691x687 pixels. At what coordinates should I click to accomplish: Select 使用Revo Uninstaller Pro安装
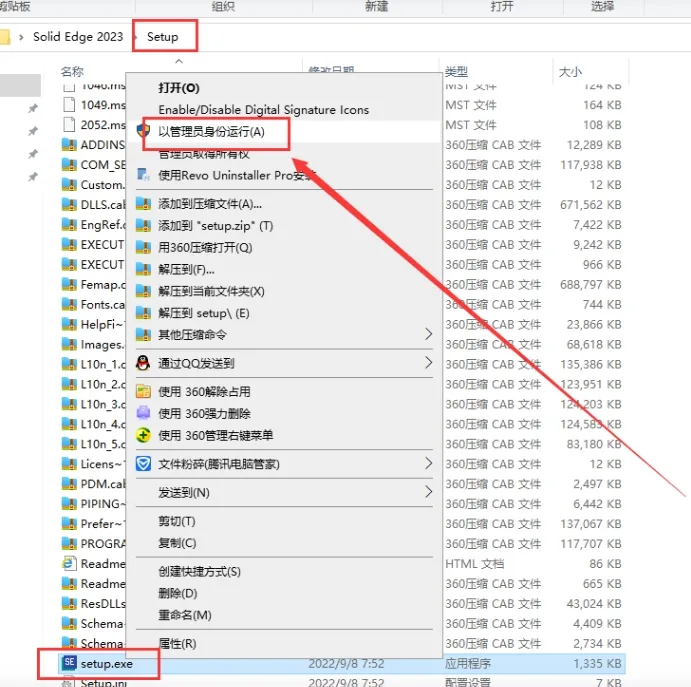click(237, 175)
